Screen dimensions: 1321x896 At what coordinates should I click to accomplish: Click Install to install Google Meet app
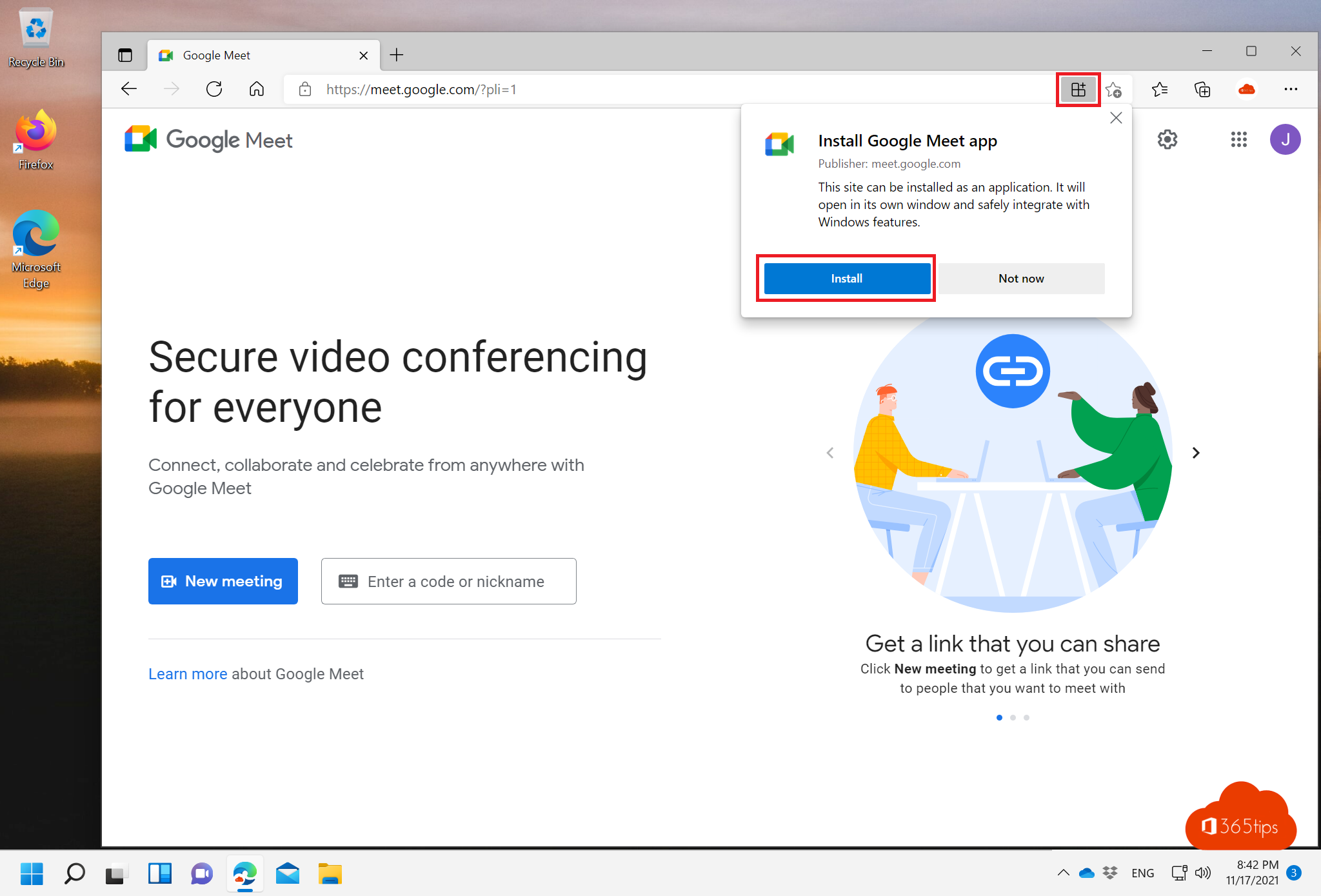pyautogui.click(x=846, y=278)
